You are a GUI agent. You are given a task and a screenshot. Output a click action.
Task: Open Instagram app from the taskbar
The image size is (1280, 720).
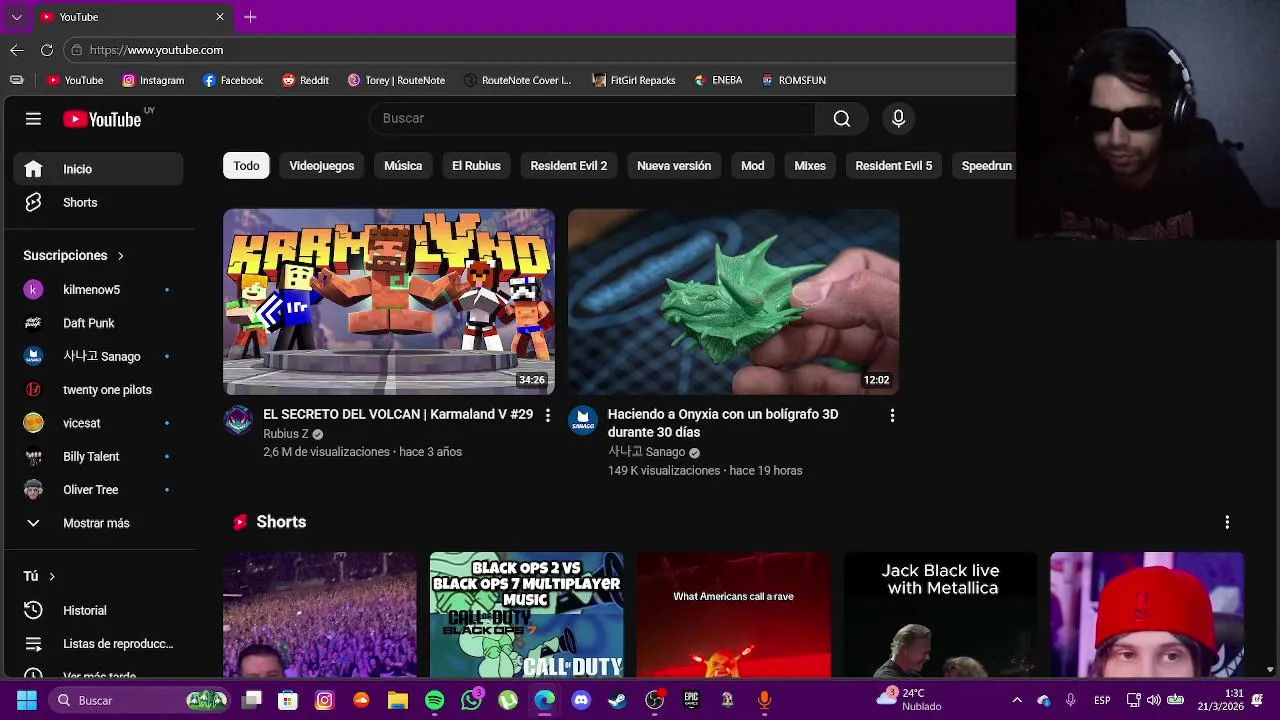325,700
